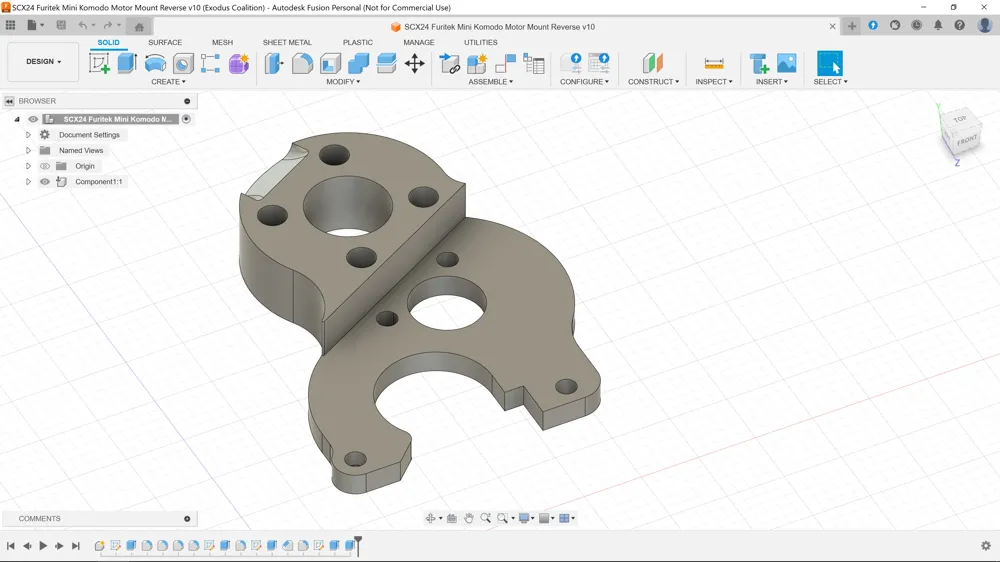The height and width of the screenshot is (562, 1000).
Task: Open the SELECT dropdown menu
Action: (x=830, y=82)
